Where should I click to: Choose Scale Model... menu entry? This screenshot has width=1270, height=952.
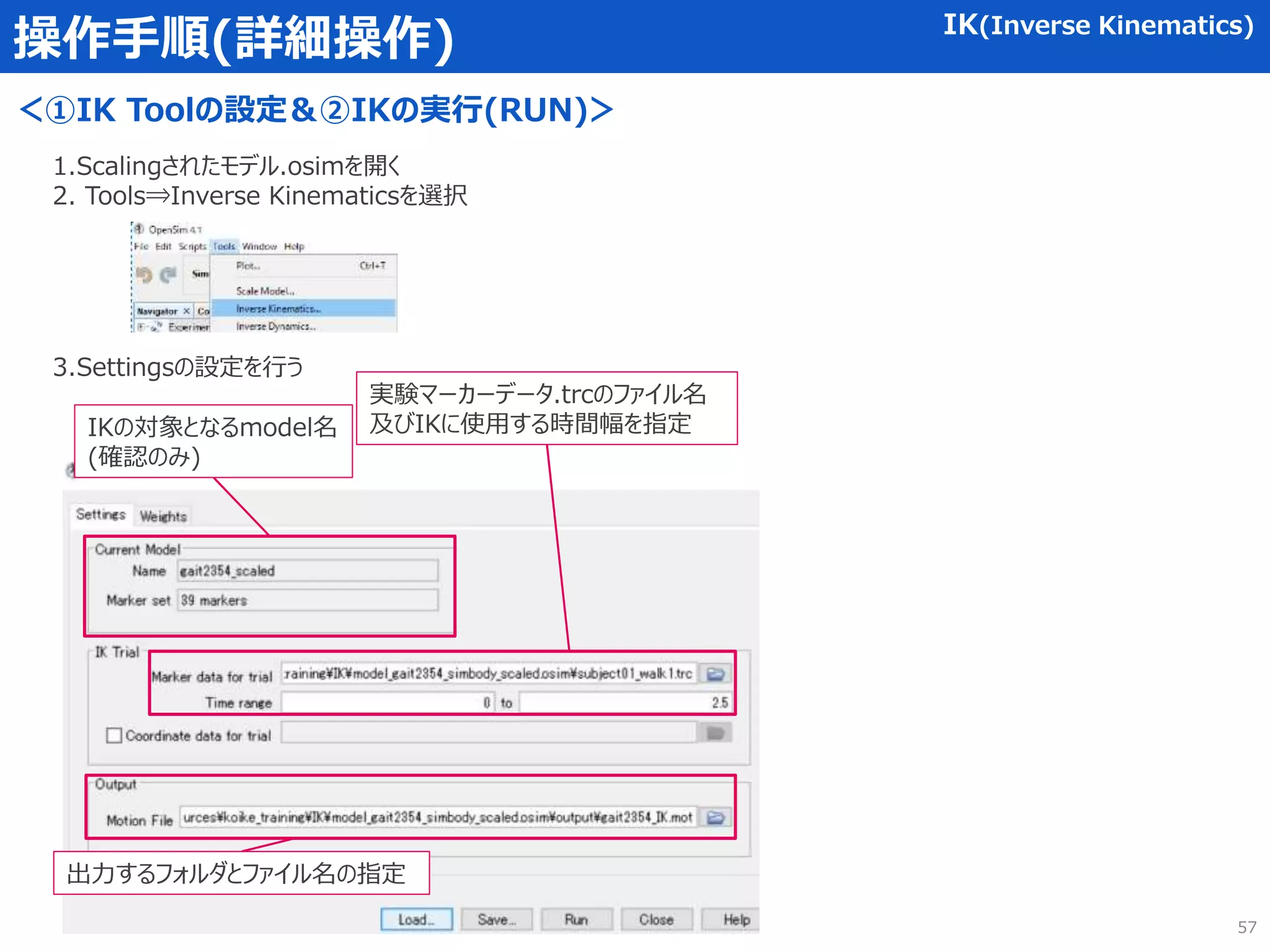point(303,291)
